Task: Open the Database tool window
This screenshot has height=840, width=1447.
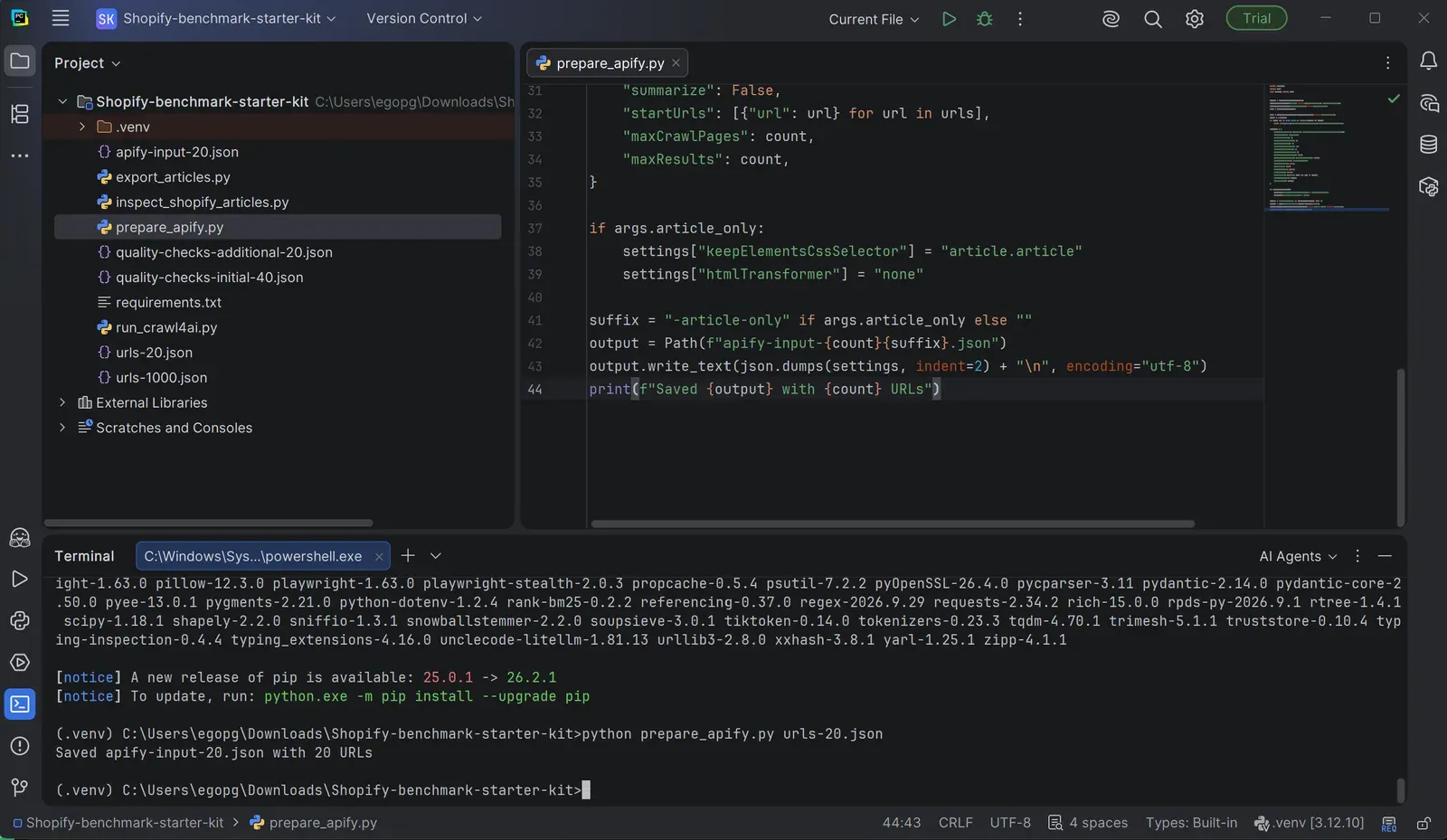Action: 1429,144
